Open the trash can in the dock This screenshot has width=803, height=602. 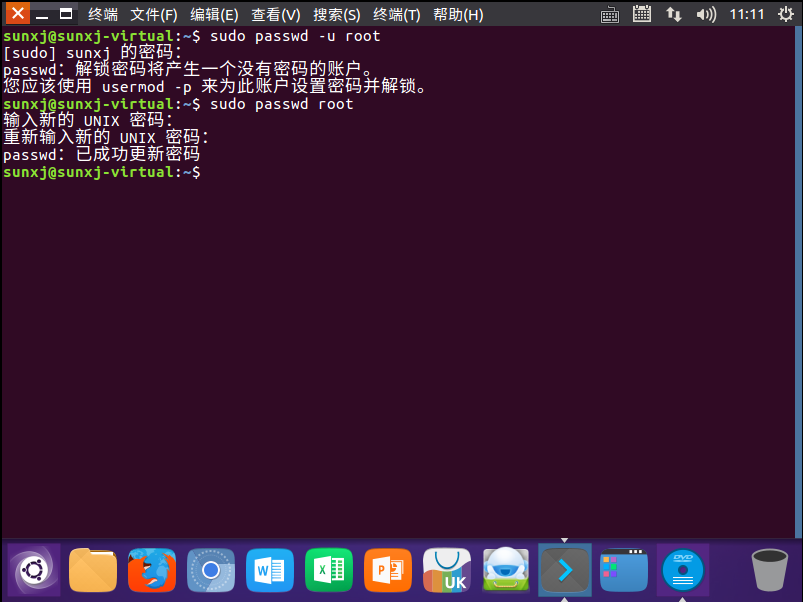[769, 570]
